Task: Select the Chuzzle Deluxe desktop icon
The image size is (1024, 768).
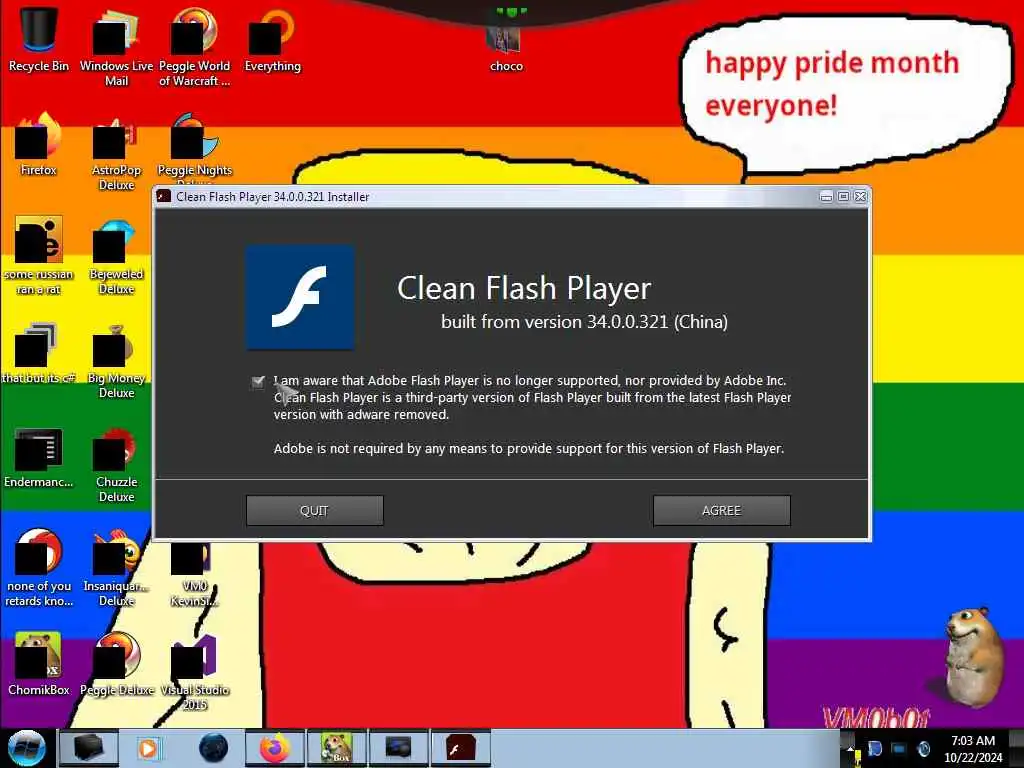Action: coord(116,464)
